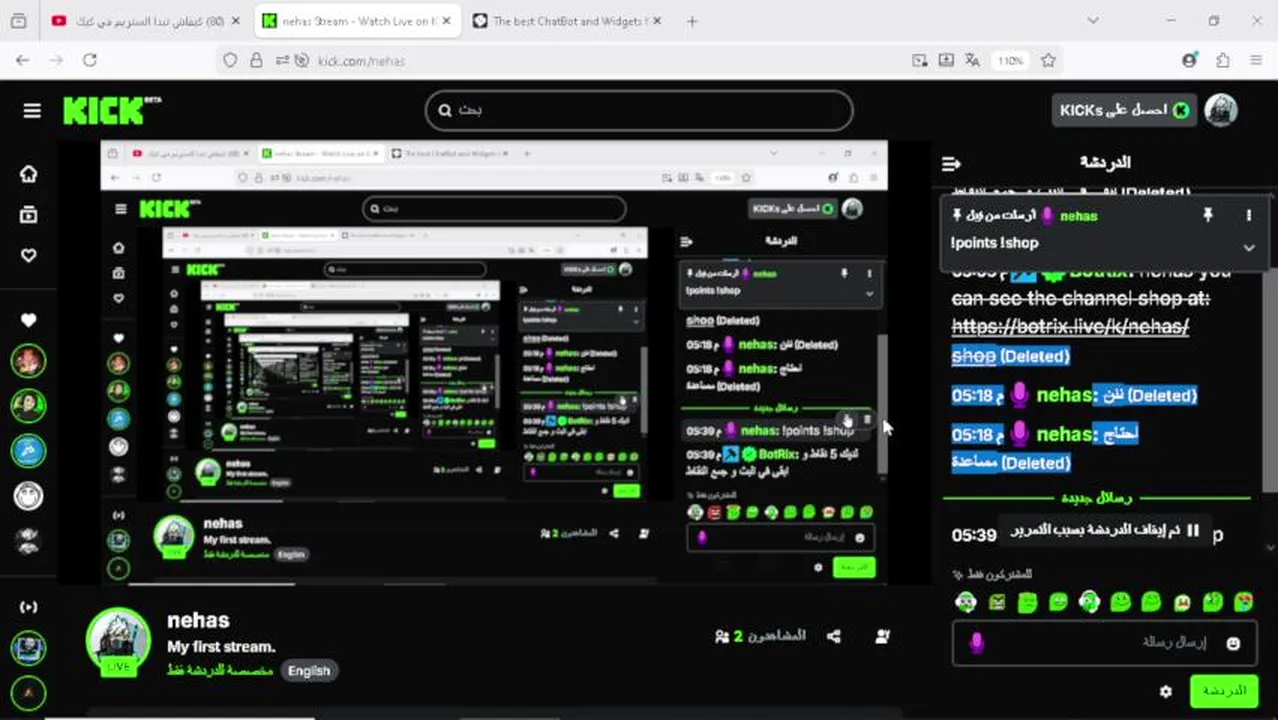Insert the last emote in the quick emote row
This screenshot has width=1278, height=720.
(x=1244, y=602)
